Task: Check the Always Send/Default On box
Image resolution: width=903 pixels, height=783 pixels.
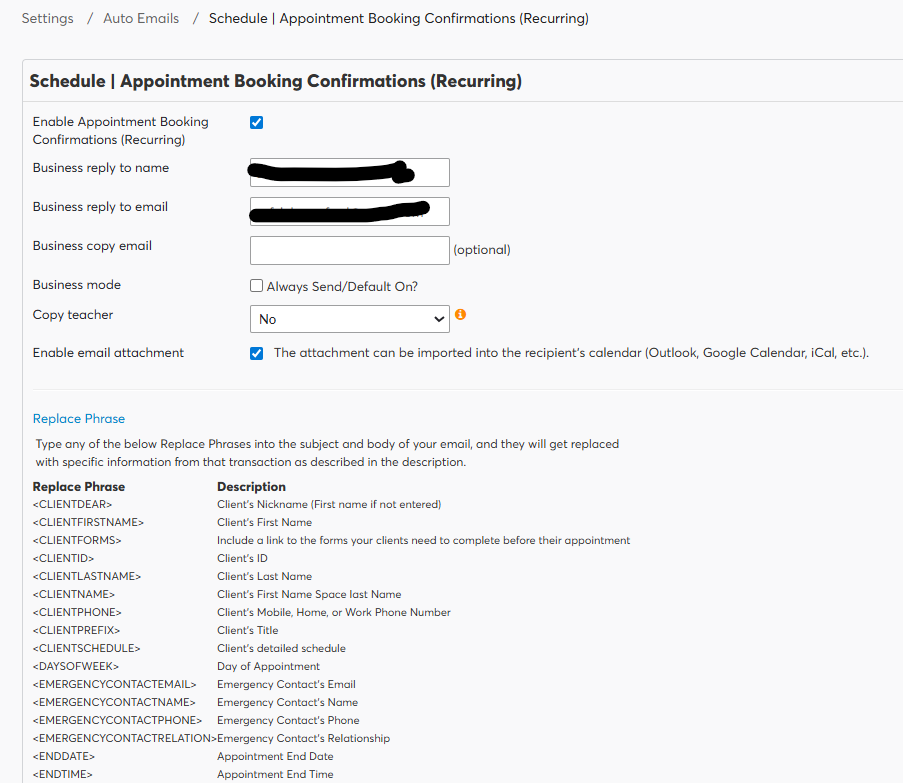Action: (x=256, y=286)
